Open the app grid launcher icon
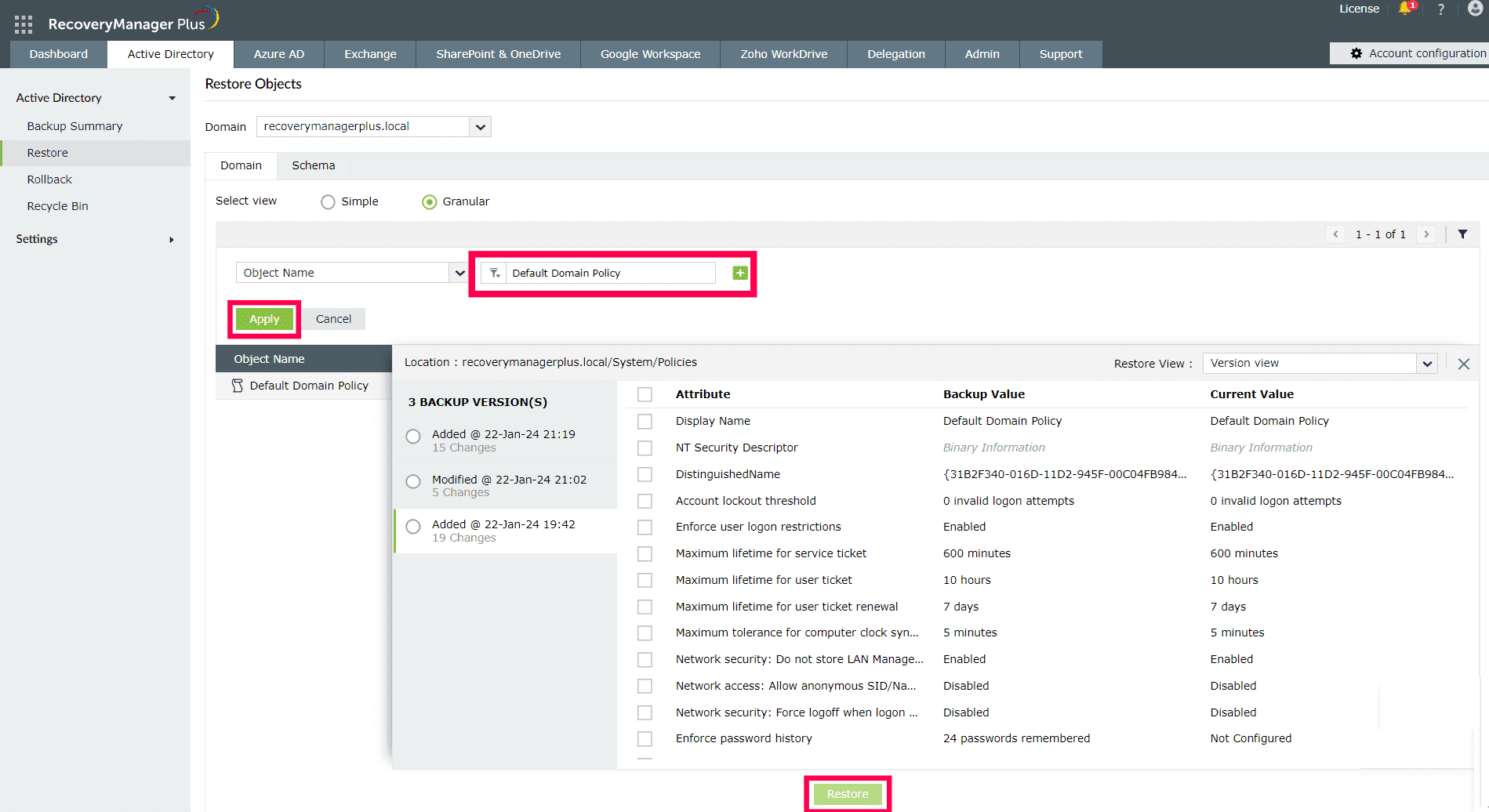 point(24,24)
